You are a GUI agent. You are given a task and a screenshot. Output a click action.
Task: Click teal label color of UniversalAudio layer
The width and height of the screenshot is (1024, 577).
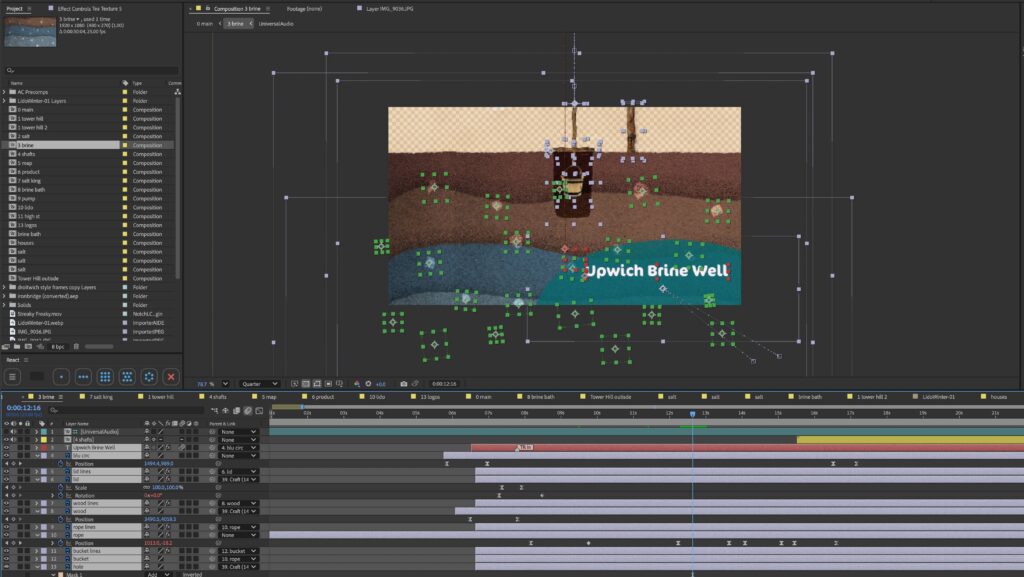[44, 432]
